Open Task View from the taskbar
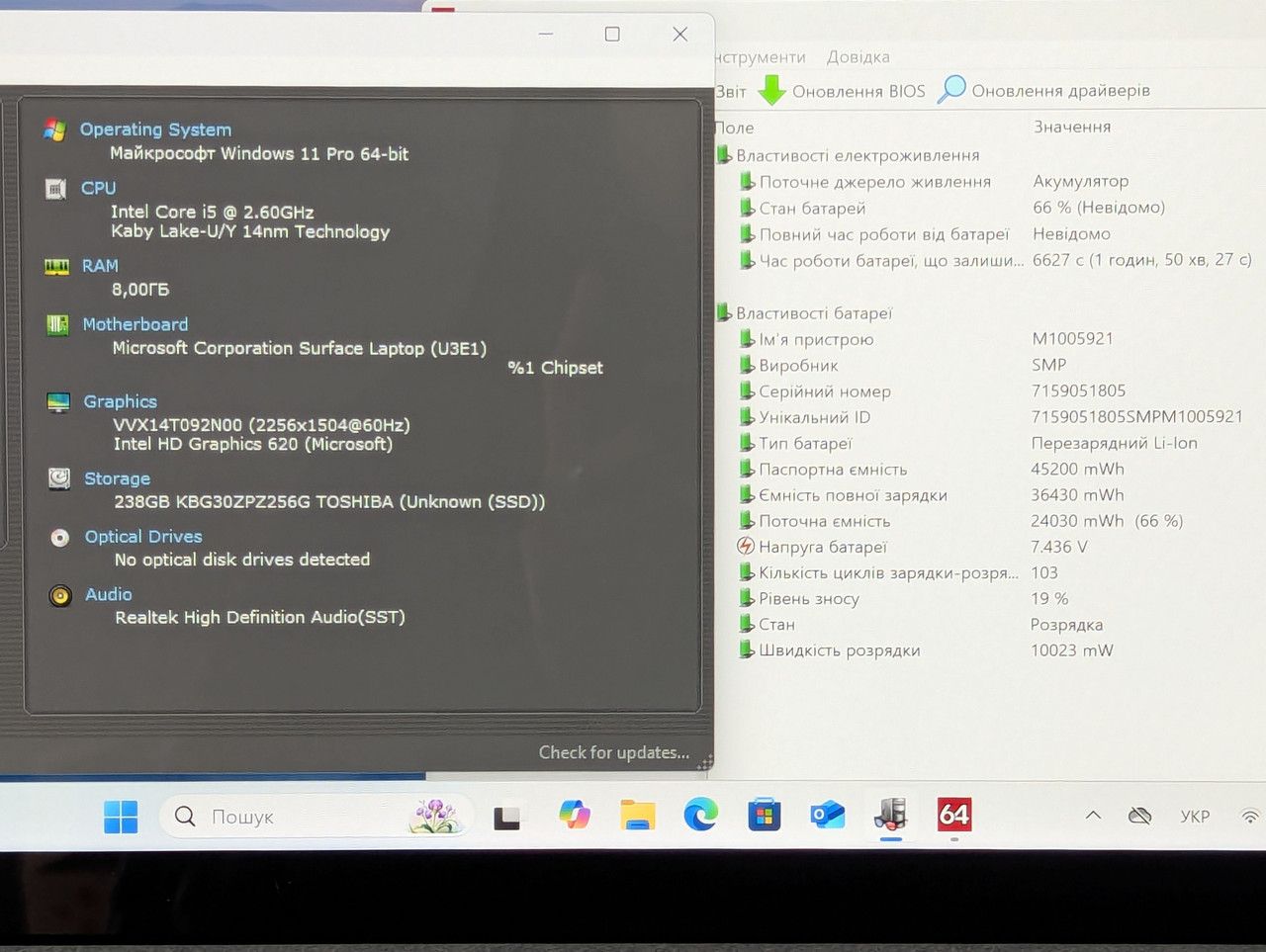1266x952 pixels. [x=507, y=817]
